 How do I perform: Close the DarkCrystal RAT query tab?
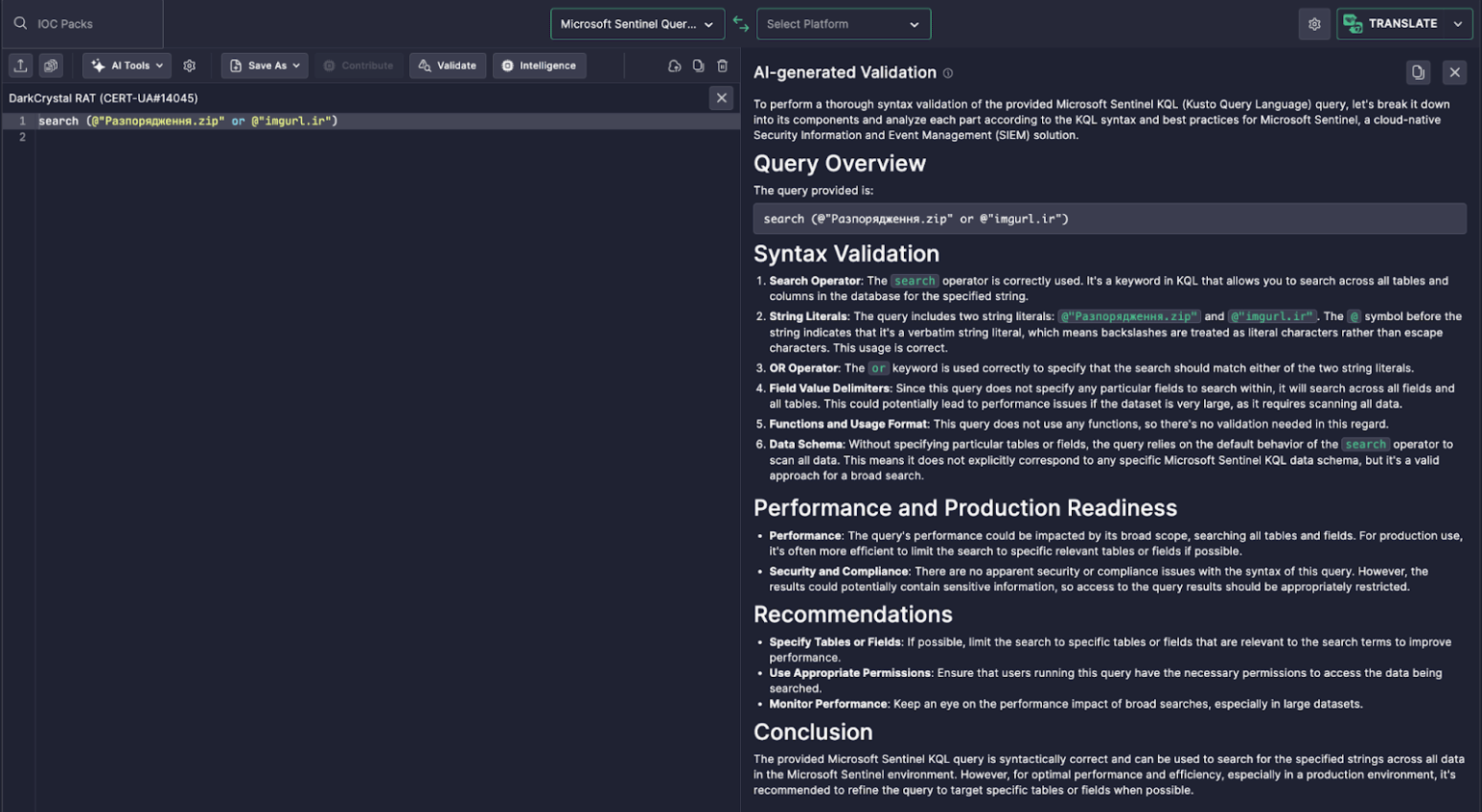click(721, 97)
